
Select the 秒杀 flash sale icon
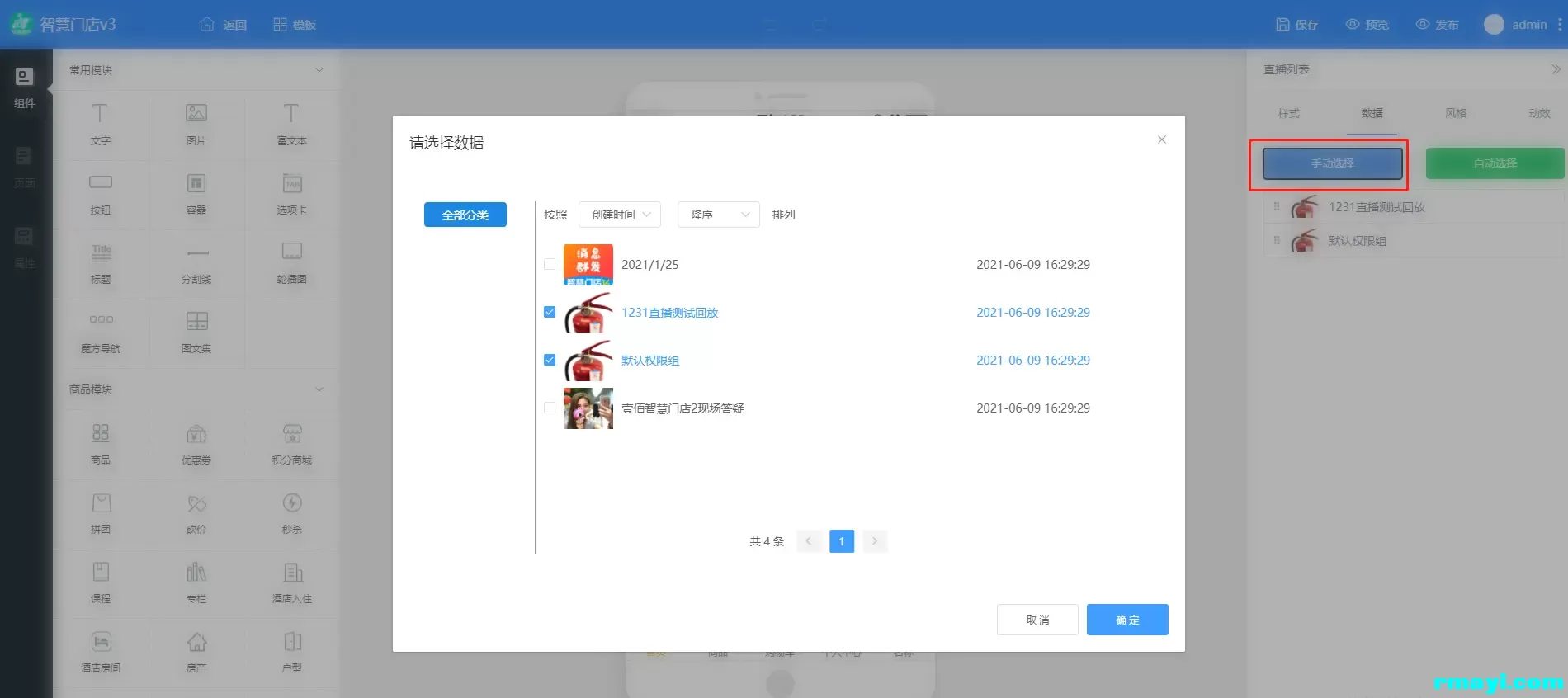click(292, 502)
